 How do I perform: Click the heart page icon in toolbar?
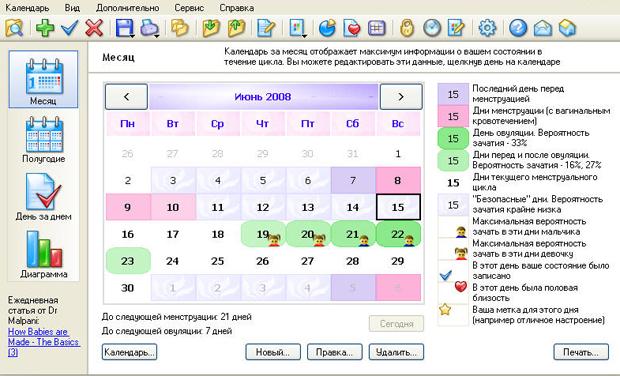tap(352, 28)
